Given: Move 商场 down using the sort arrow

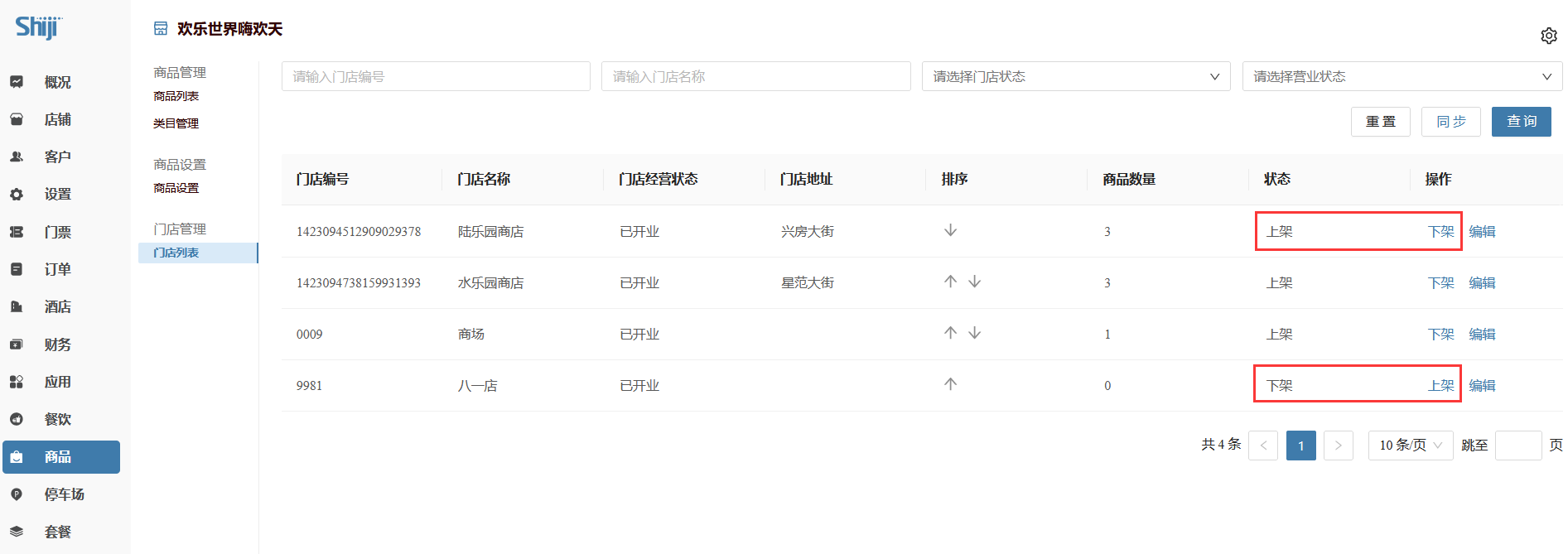Looking at the screenshot, I should coord(975,333).
